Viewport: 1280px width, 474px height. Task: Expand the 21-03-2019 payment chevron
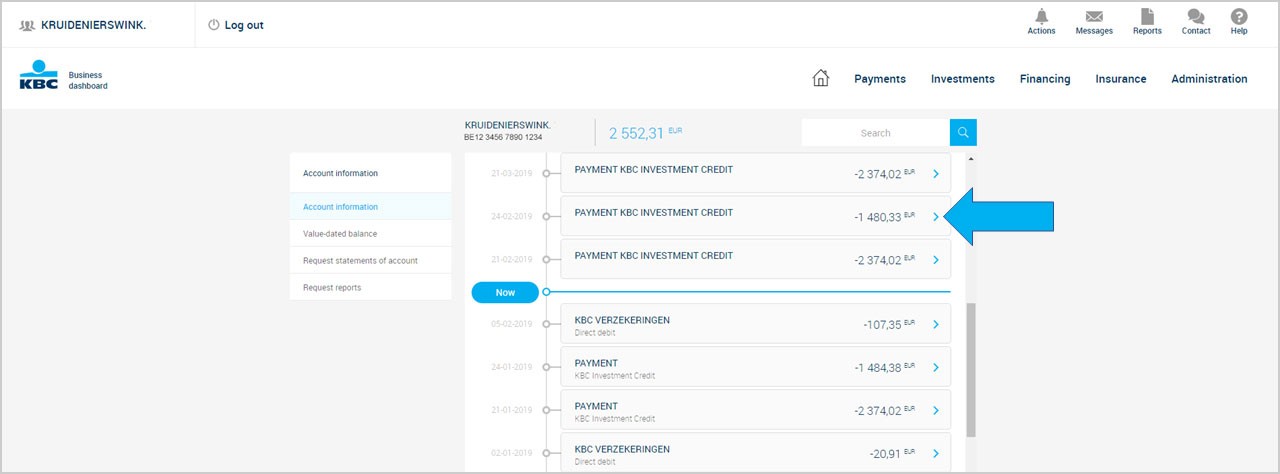click(936, 174)
